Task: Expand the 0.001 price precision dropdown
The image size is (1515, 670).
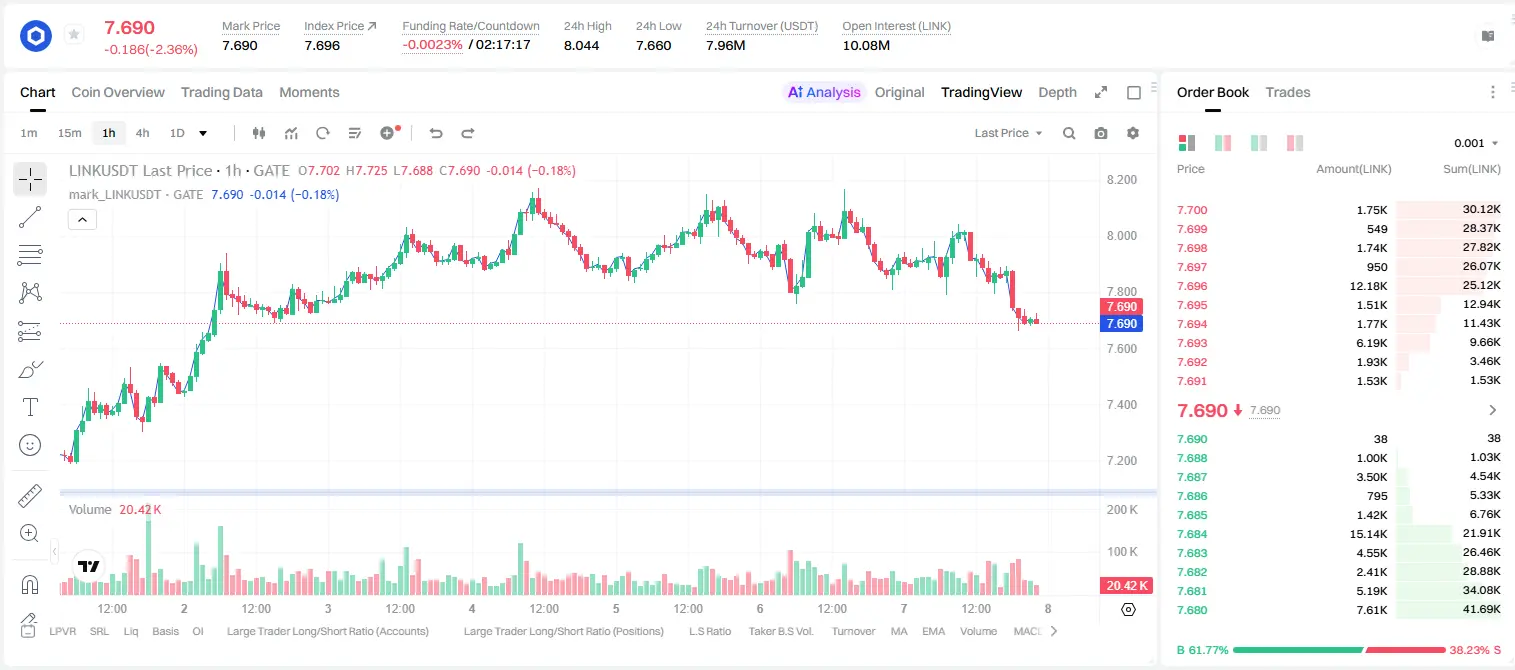Action: tap(1476, 143)
